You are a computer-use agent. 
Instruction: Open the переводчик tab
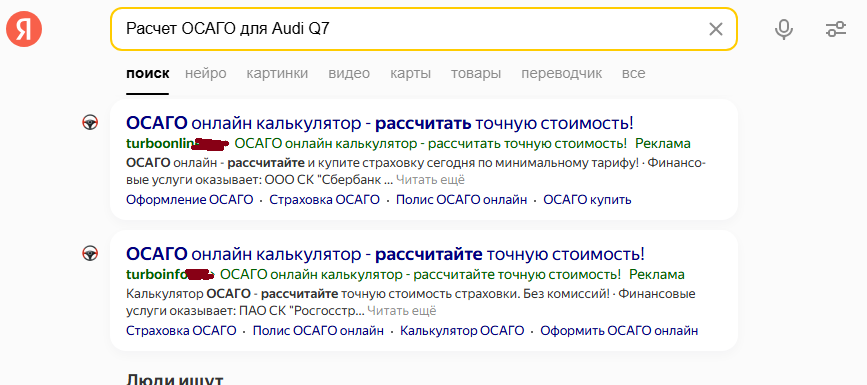point(562,74)
